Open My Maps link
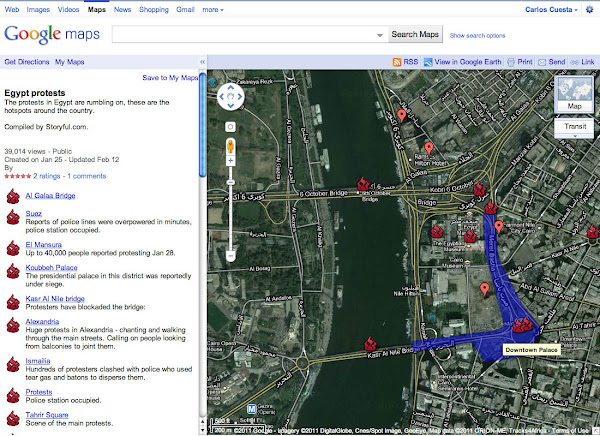The width and height of the screenshot is (600, 436). pyautogui.click(x=70, y=62)
